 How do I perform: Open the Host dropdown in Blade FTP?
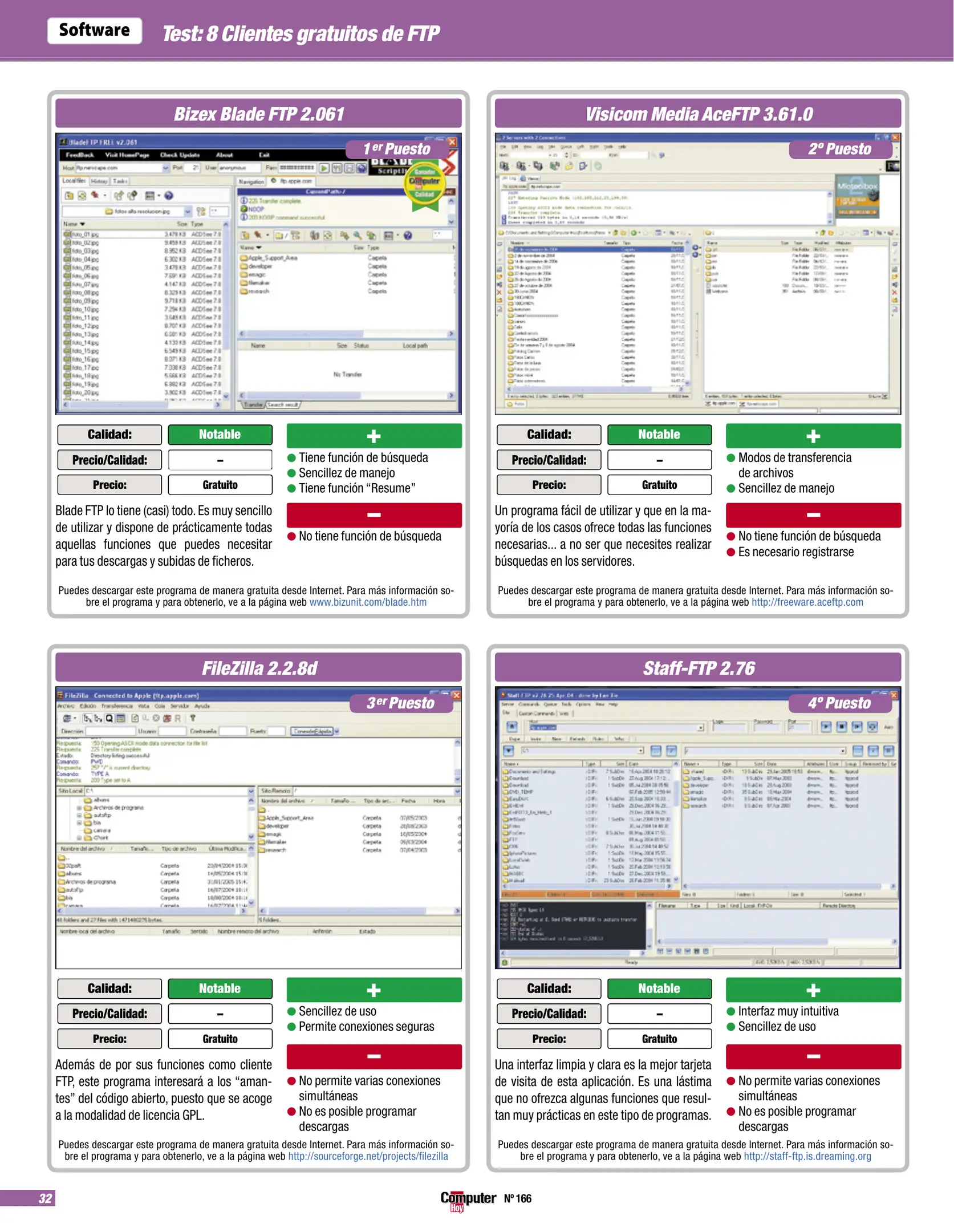click(166, 168)
